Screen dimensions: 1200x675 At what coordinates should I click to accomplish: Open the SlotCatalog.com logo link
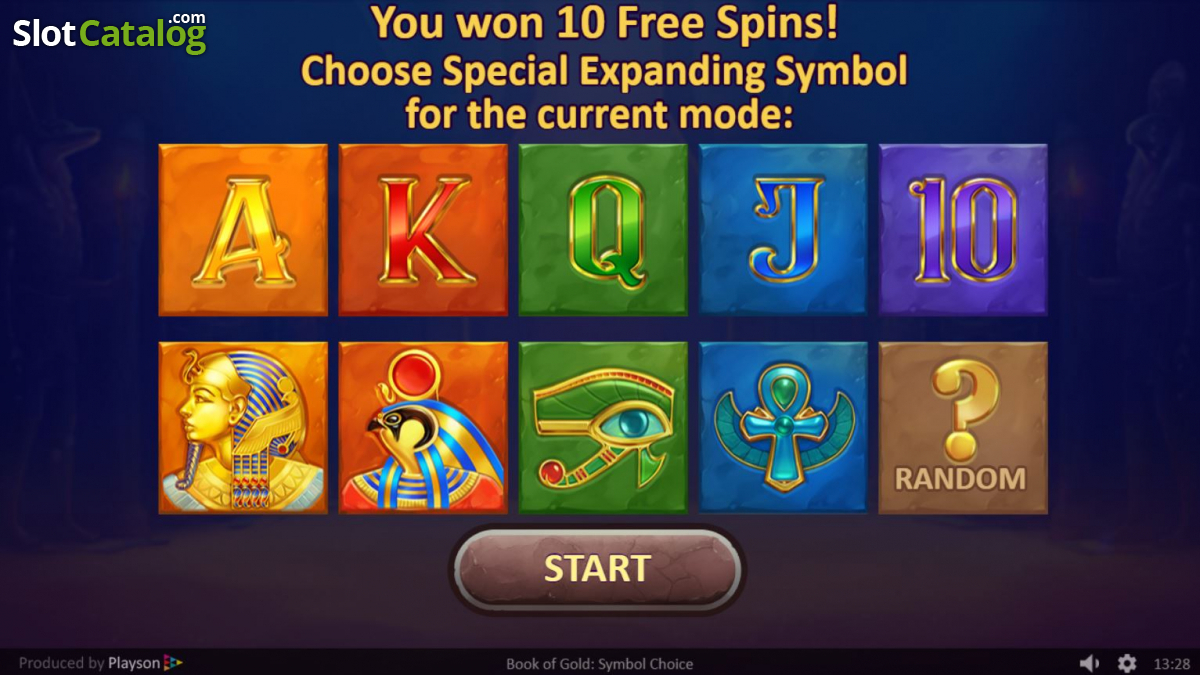110,33
